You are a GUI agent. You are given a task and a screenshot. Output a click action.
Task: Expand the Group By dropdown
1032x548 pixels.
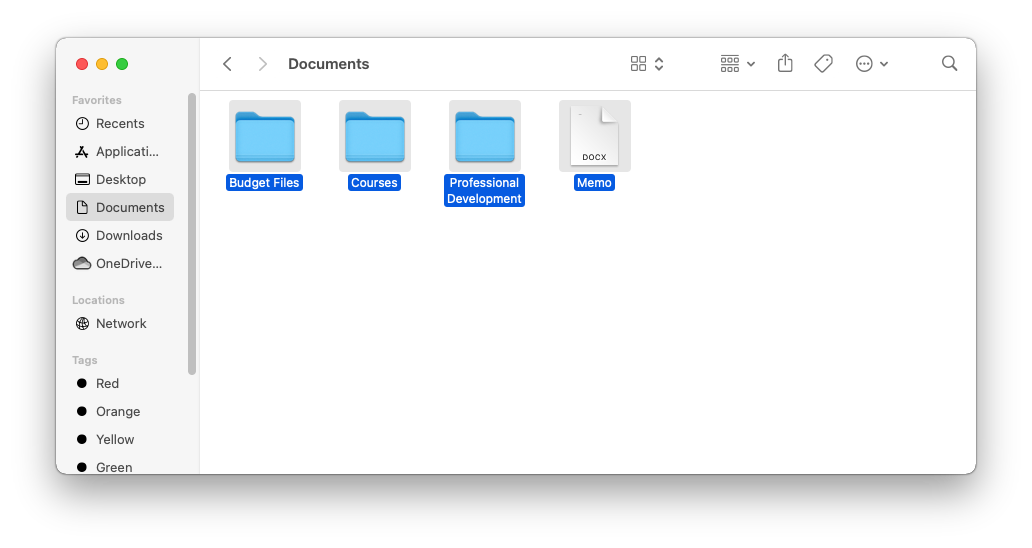click(738, 64)
